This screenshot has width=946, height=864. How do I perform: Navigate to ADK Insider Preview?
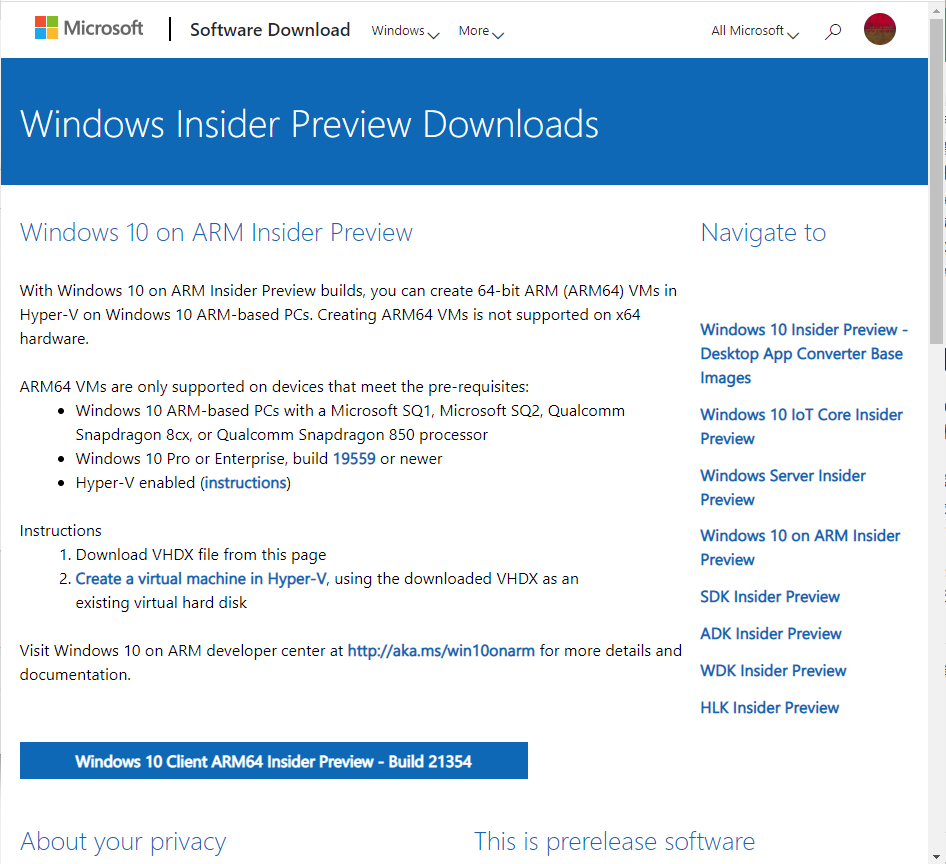(770, 634)
